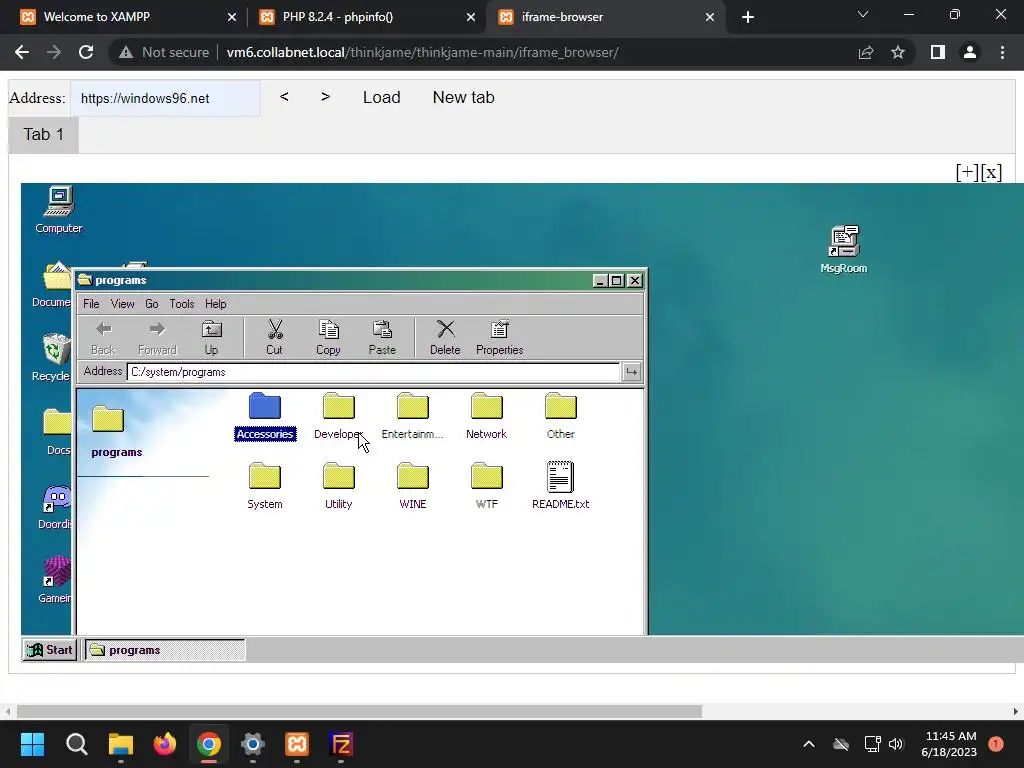1024x768 pixels.
Task: Open Firefox from the taskbar
Action: click(x=165, y=744)
